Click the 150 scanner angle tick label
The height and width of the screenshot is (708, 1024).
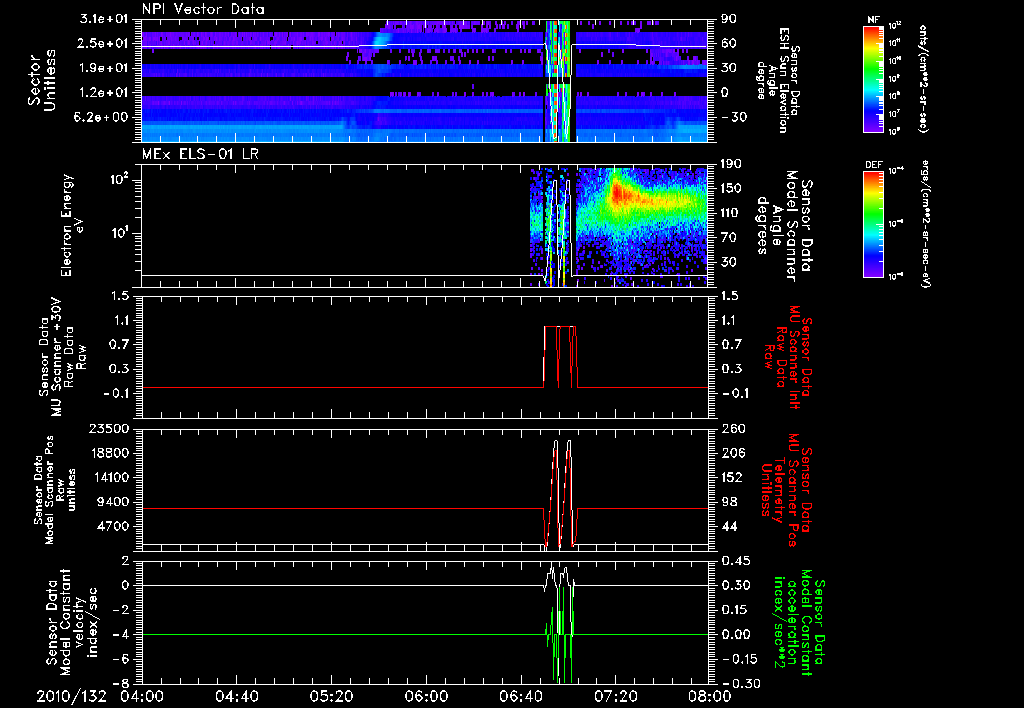(731, 188)
